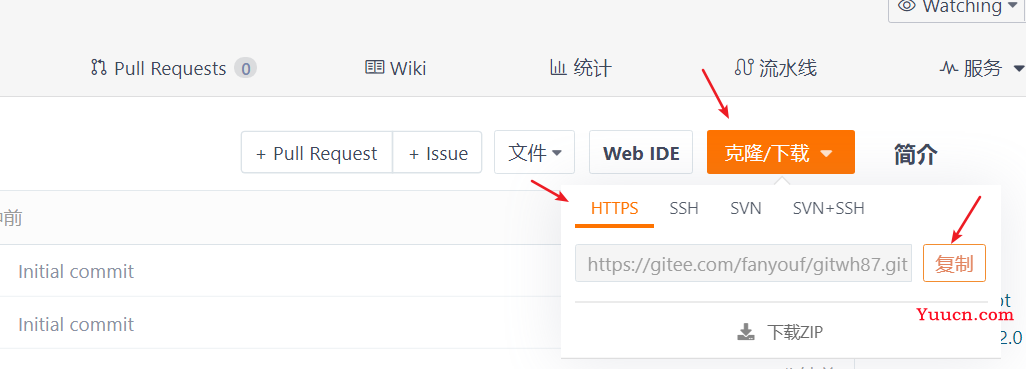Image resolution: width=1026 pixels, height=369 pixels.
Task: Click the Pull Requests count badge
Action: 245,68
